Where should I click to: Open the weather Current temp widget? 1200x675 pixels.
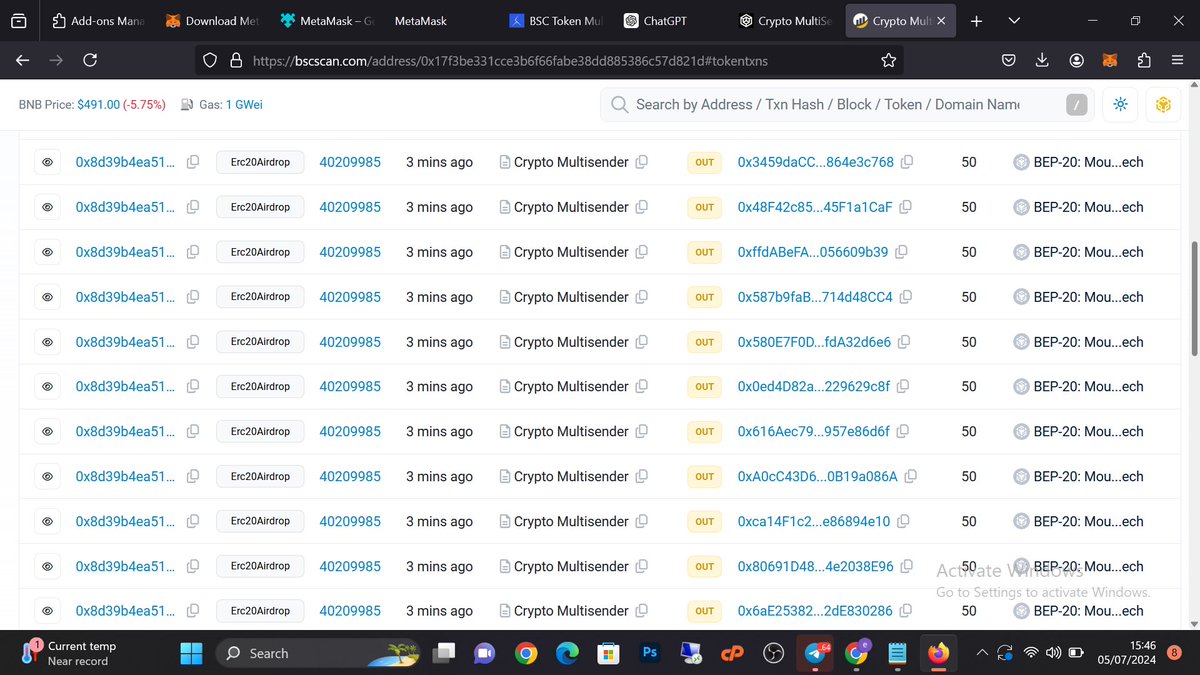click(x=70, y=653)
